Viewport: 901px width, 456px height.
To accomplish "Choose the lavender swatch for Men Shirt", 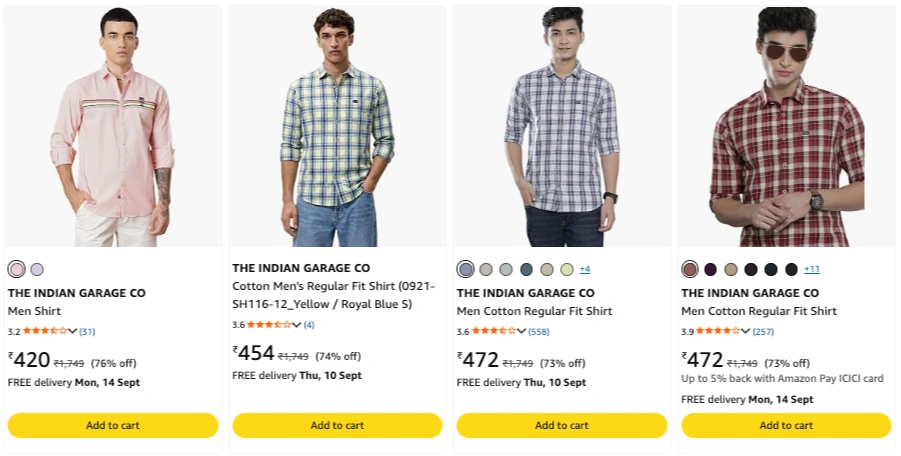I will (x=37, y=269).
